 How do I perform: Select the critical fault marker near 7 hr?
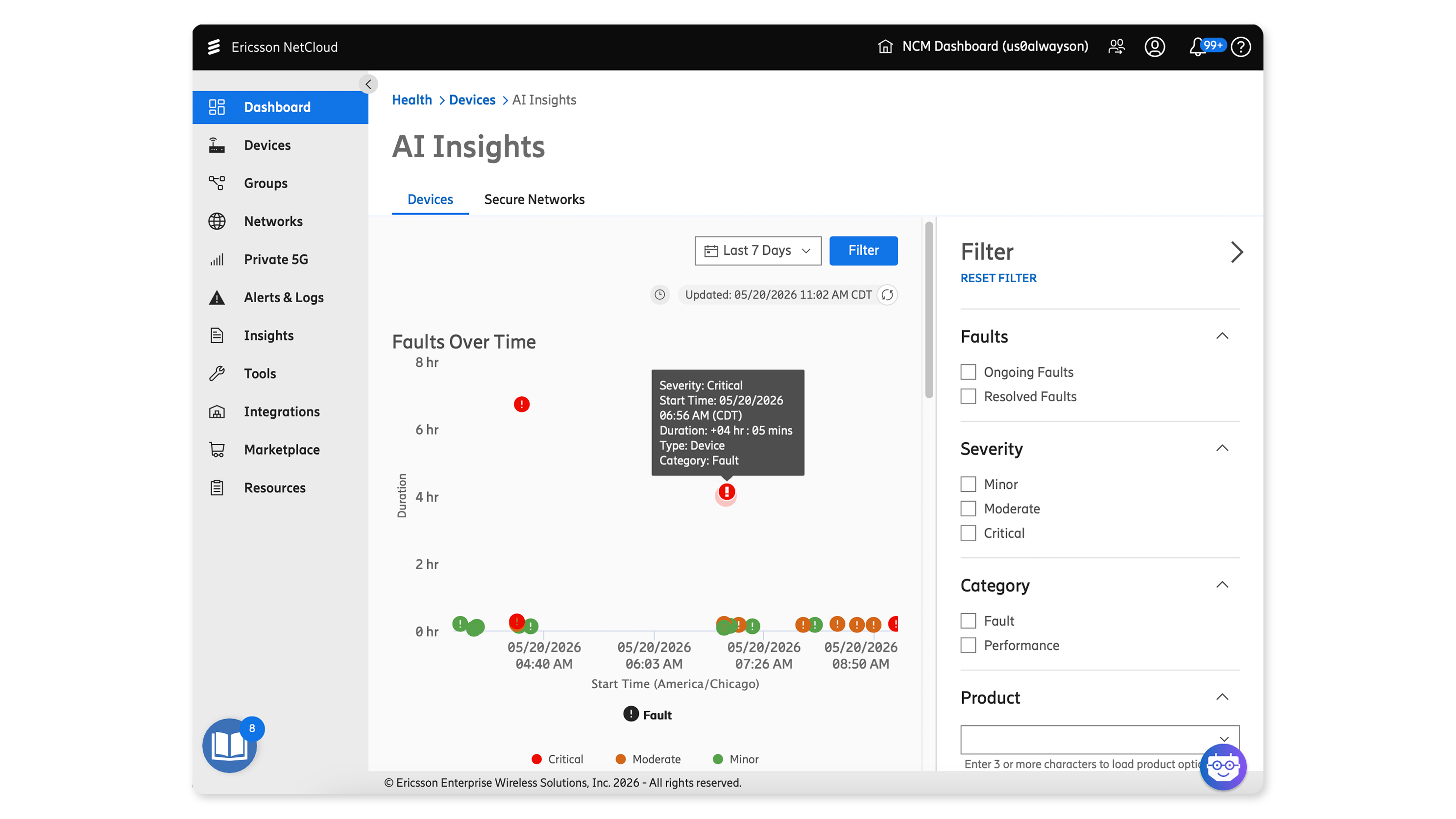pos(522,404)
